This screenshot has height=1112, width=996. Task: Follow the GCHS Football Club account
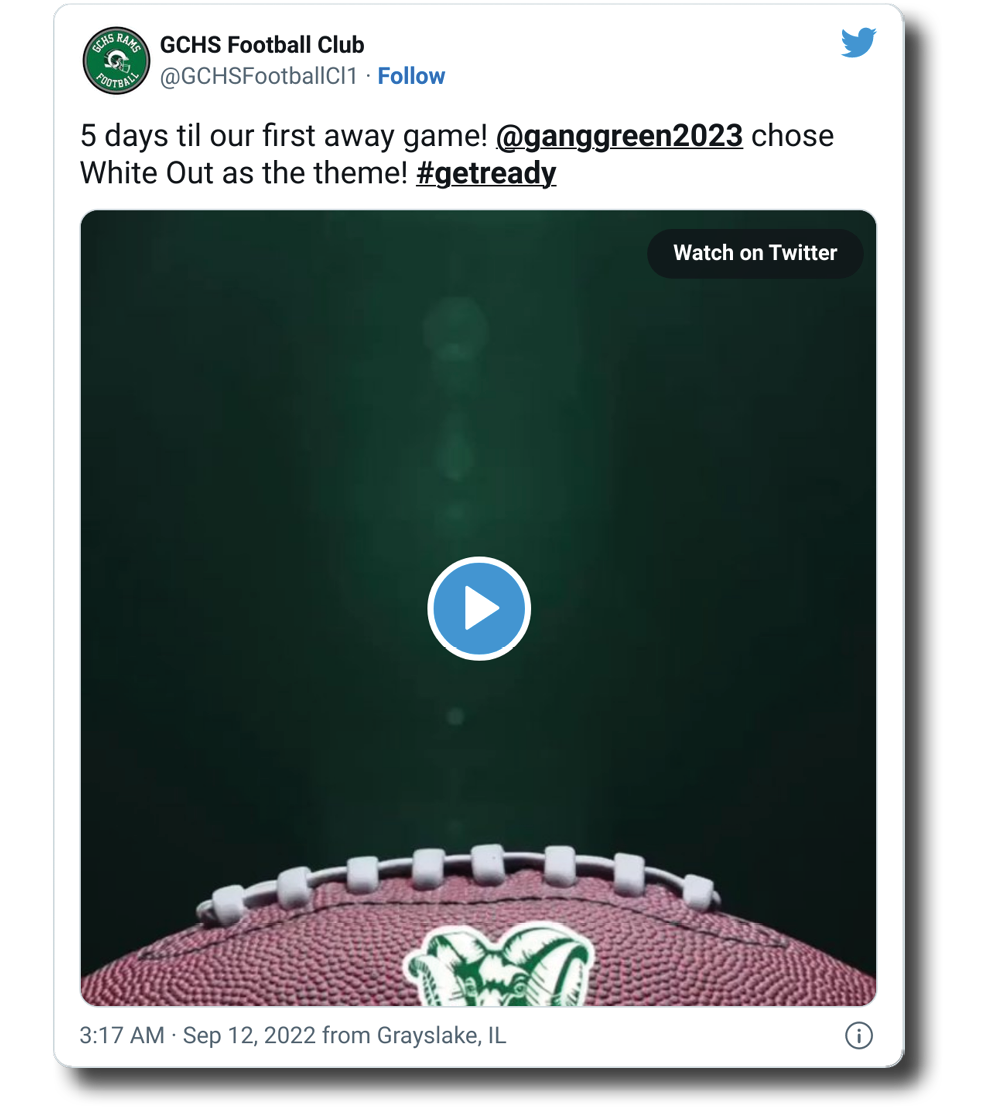coord(411,76)
